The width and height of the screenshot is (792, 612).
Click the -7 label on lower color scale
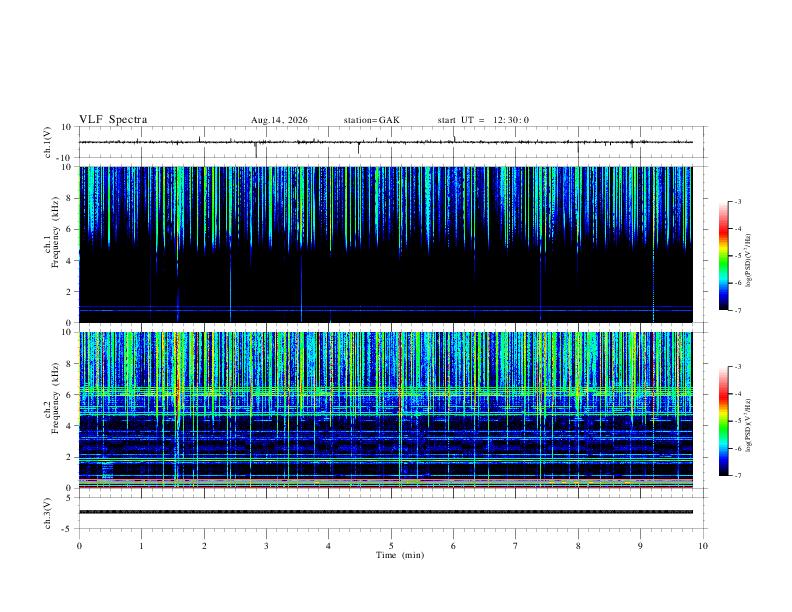tap(738, 476)
